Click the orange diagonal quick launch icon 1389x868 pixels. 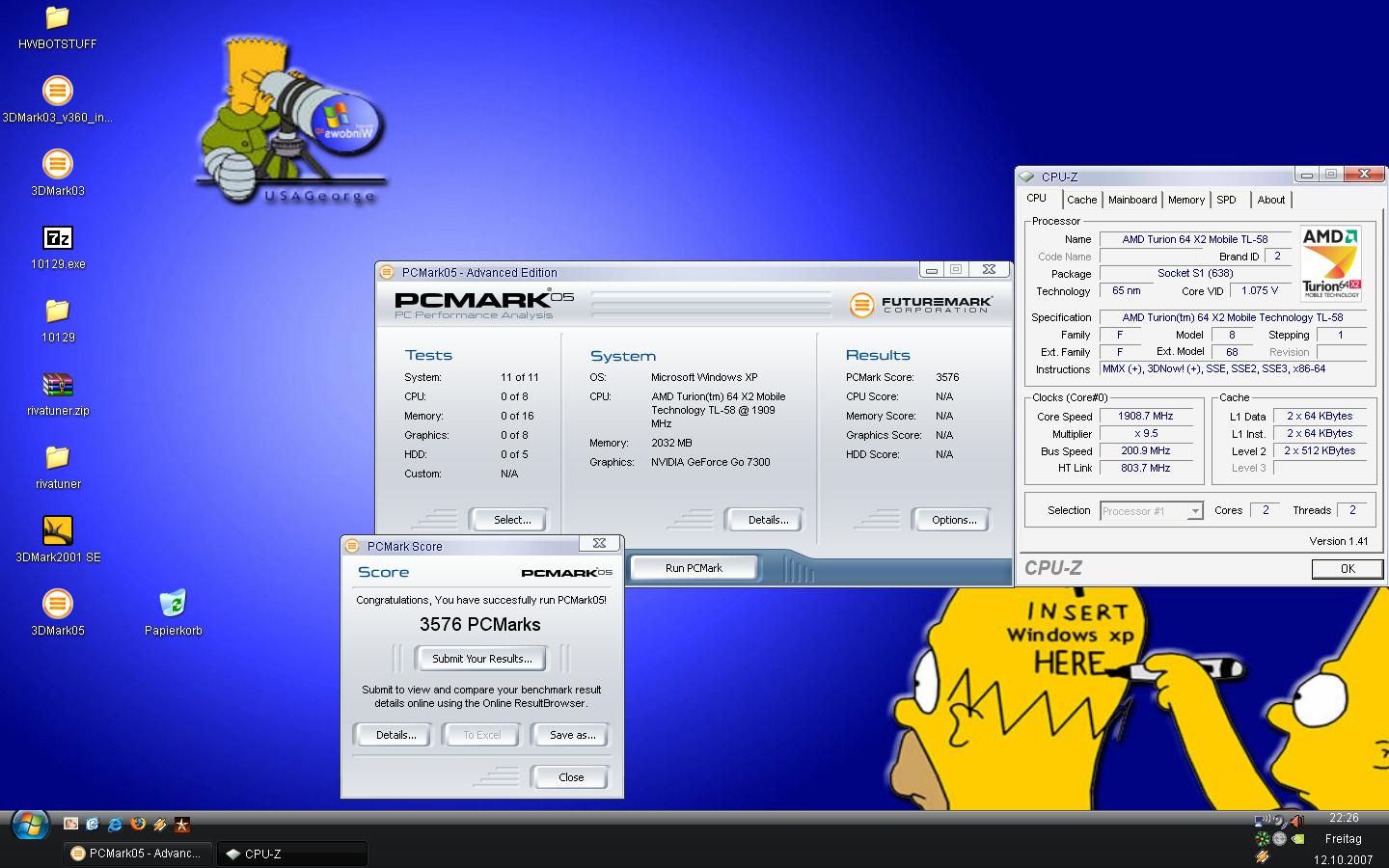[x=159, y=824]
